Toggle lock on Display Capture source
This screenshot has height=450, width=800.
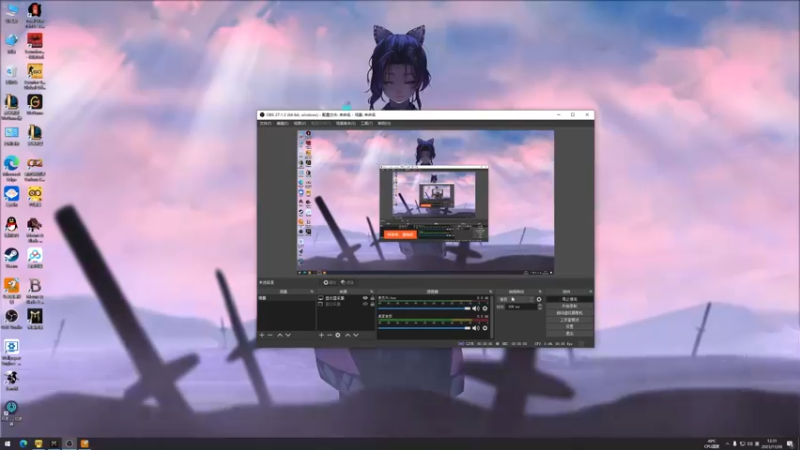pos(372,298)
